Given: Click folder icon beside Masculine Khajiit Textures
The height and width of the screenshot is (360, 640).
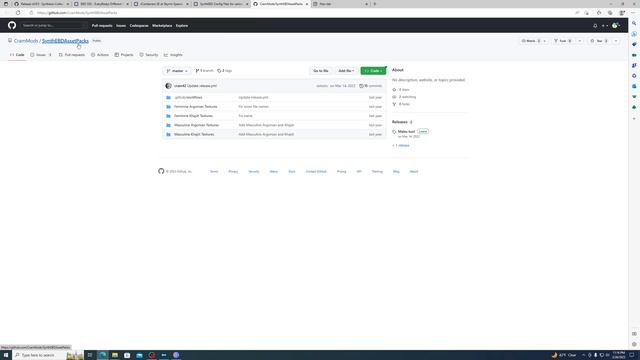Looking at the screenshot, I should (x=168, y=134).
